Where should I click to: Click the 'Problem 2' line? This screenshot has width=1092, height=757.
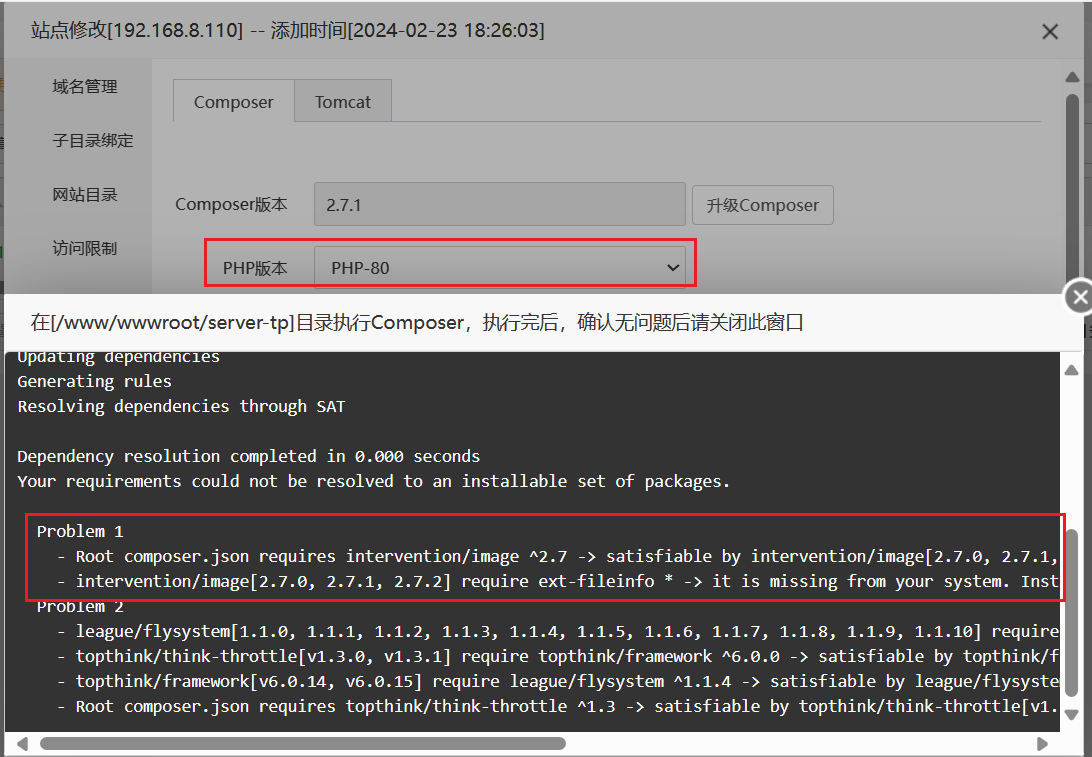(x=80, y=607)
